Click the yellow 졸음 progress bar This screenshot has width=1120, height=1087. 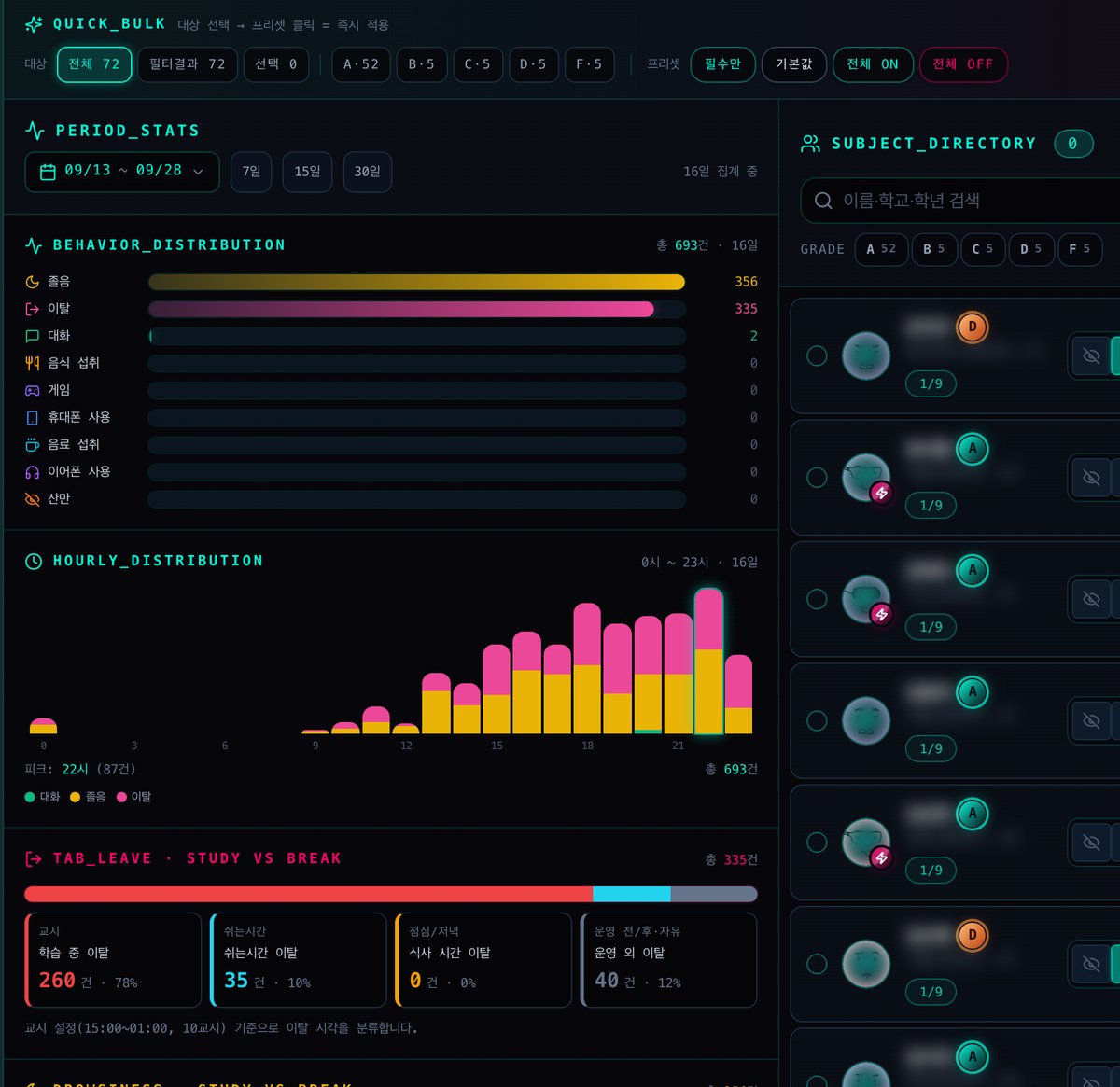(416, 282)
